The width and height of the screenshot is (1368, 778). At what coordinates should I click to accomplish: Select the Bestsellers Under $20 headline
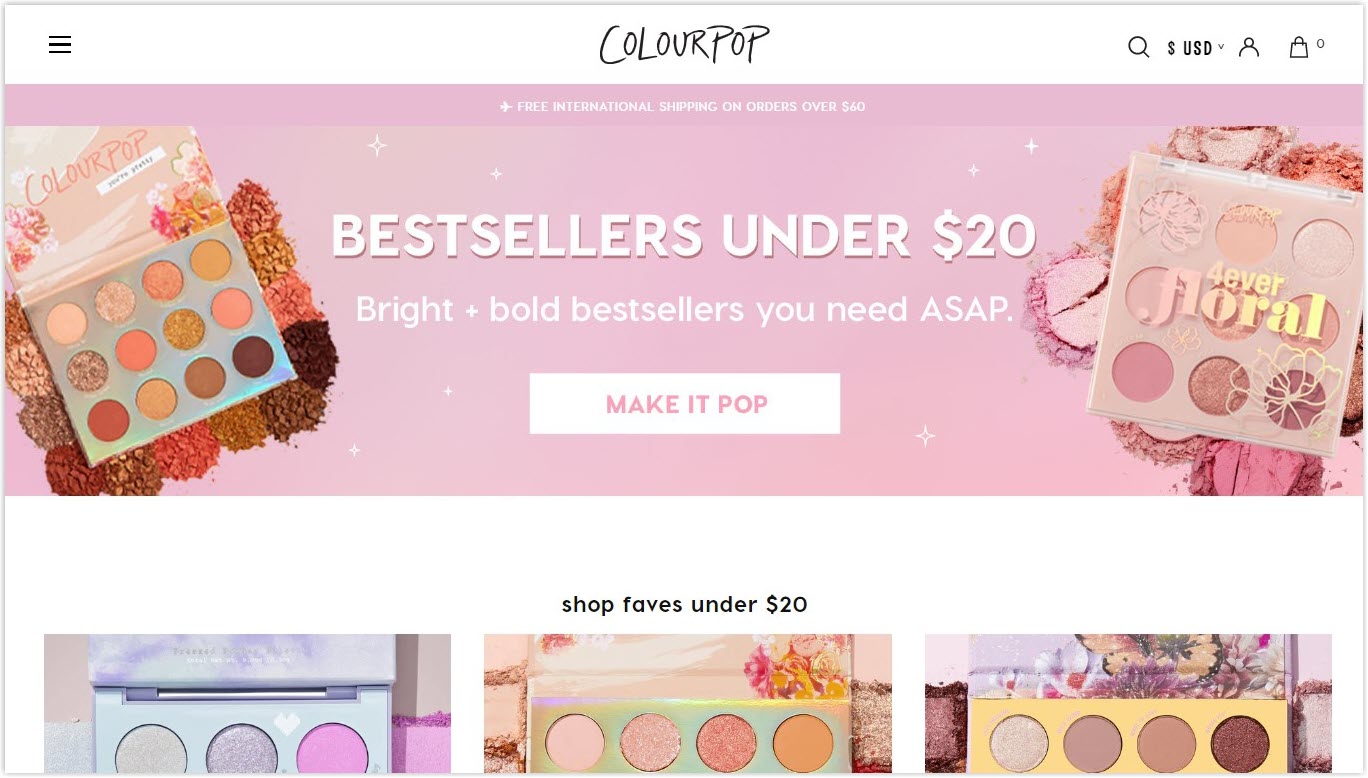[684, 237]
